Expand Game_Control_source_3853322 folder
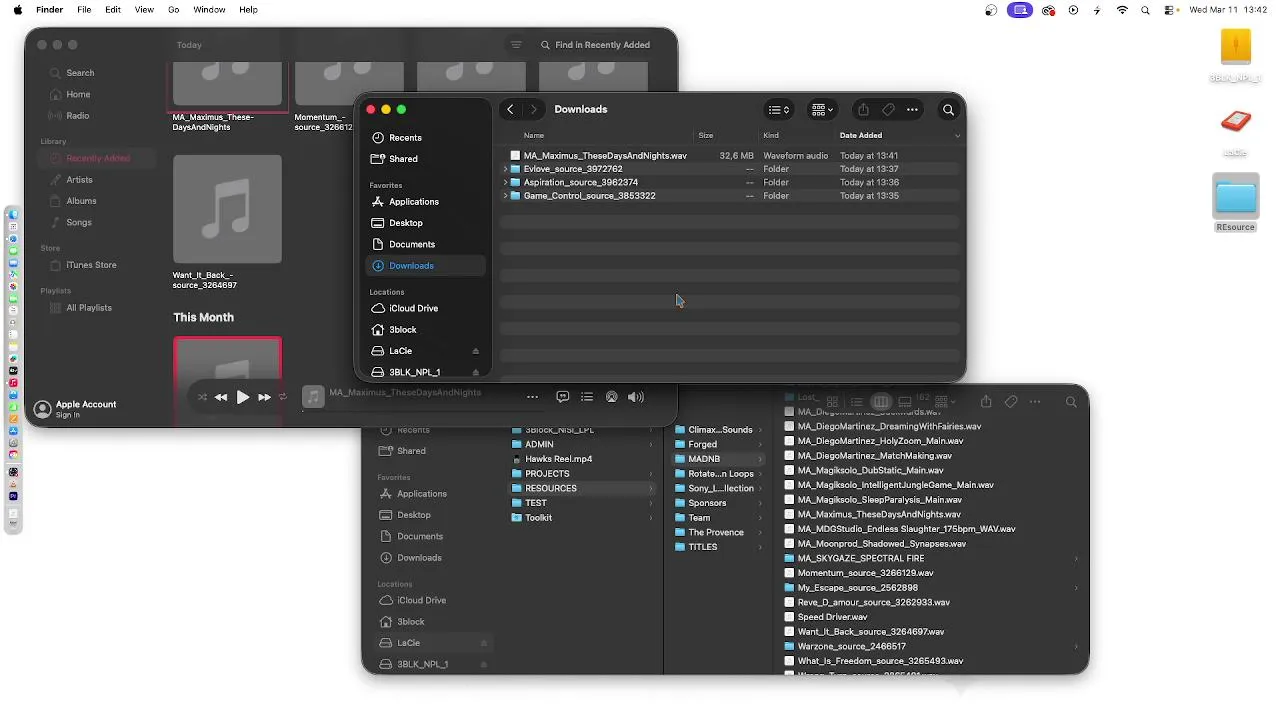 tap(505, 196)
